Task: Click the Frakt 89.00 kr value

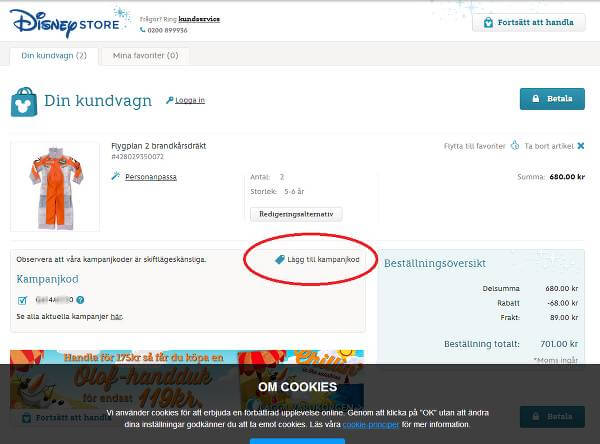Action: coord(564,317)
